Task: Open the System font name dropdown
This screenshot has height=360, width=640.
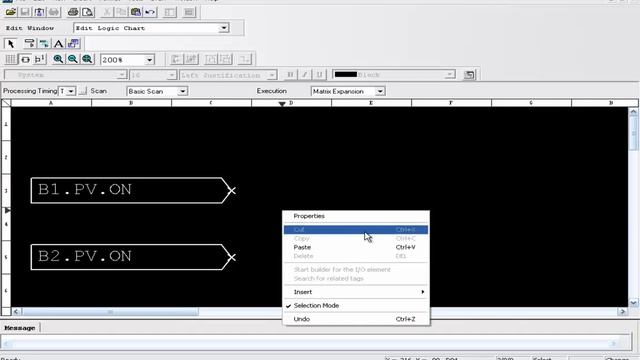Action: 121,75
